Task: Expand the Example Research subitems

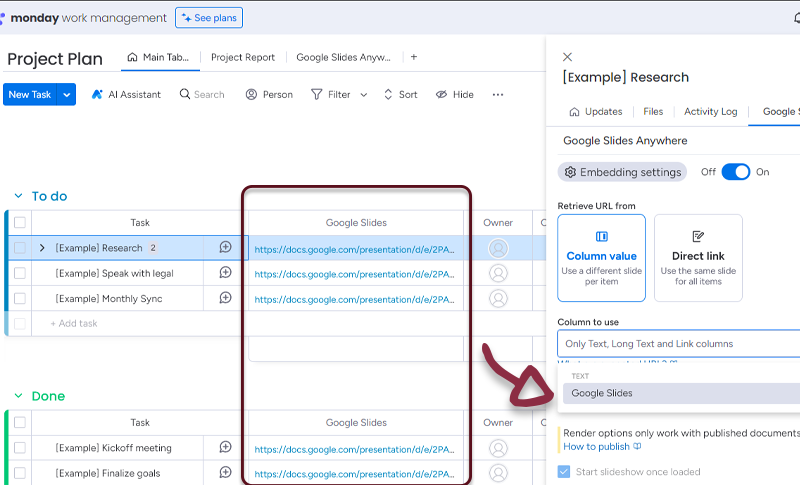Action: pyautogui.click(x=42, y=248)
